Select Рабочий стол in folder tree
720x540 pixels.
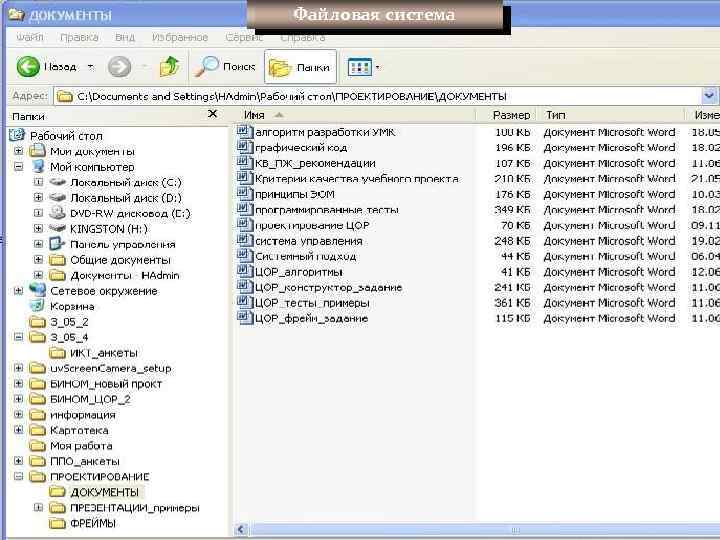[66, 136]
